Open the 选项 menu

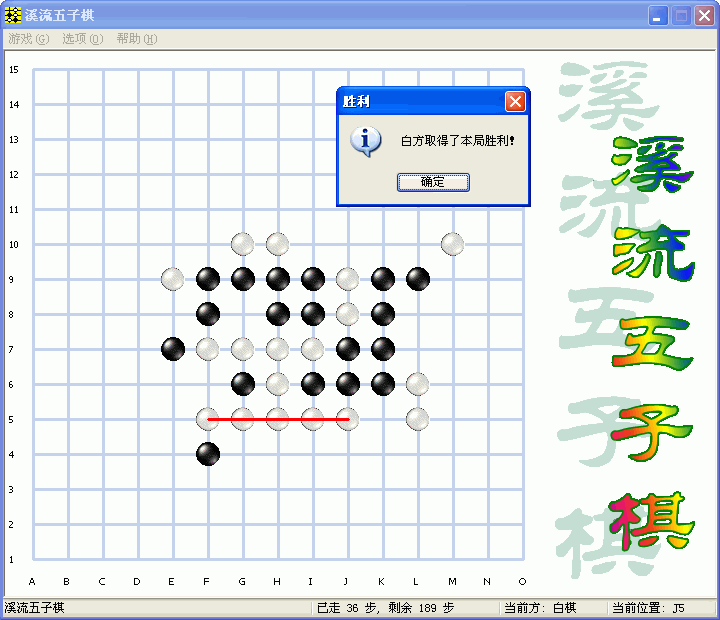pos(82,39)
